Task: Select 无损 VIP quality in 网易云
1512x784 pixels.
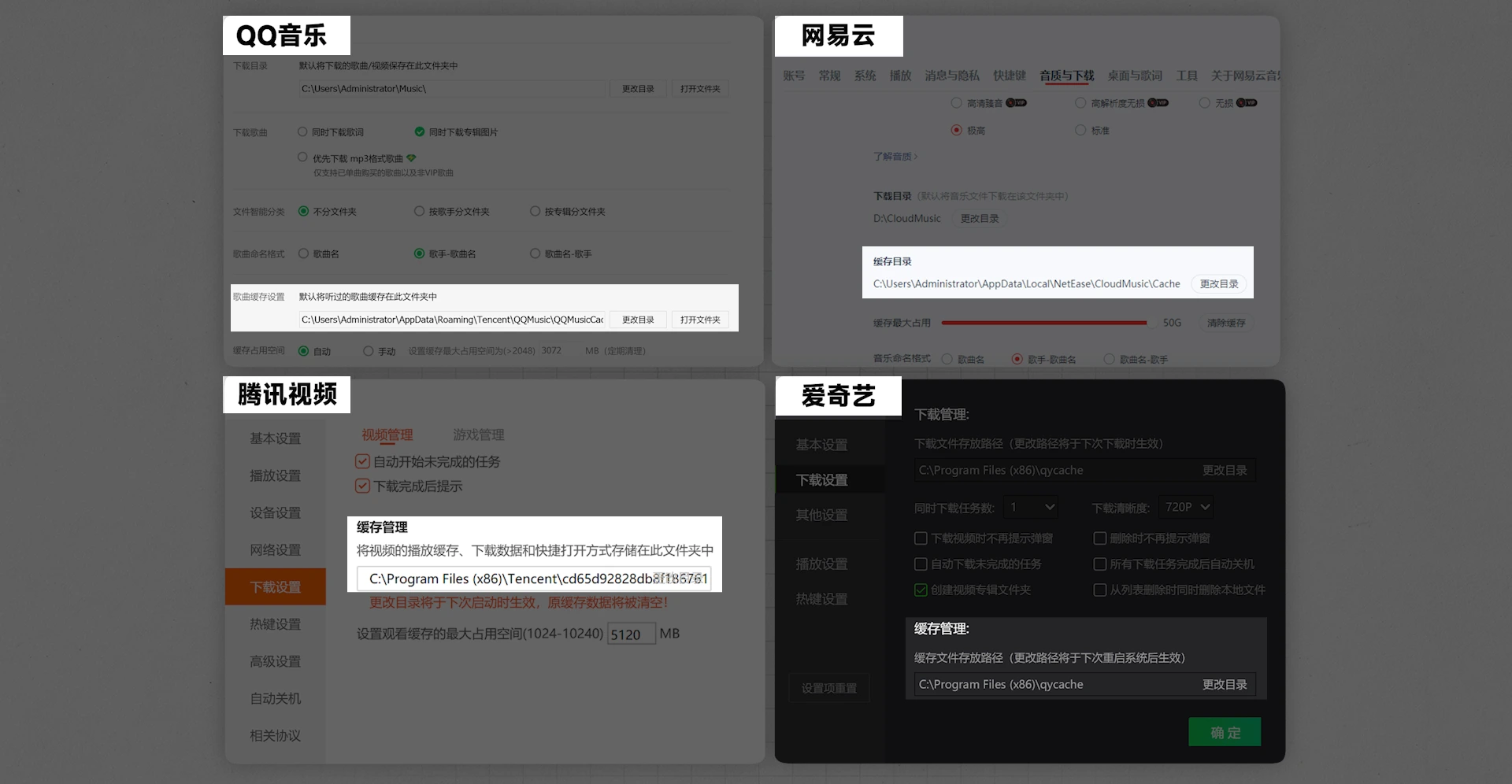Action: pyautogui.click(x=1204, y=103)
